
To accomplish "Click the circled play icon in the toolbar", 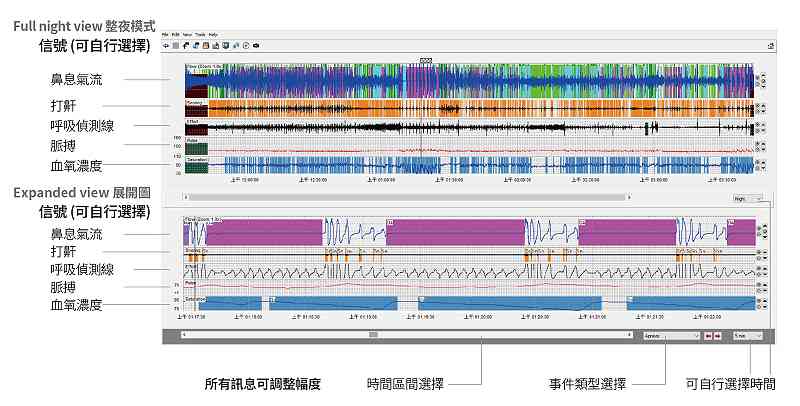I will pyautogui.click(x=245, y=46).
